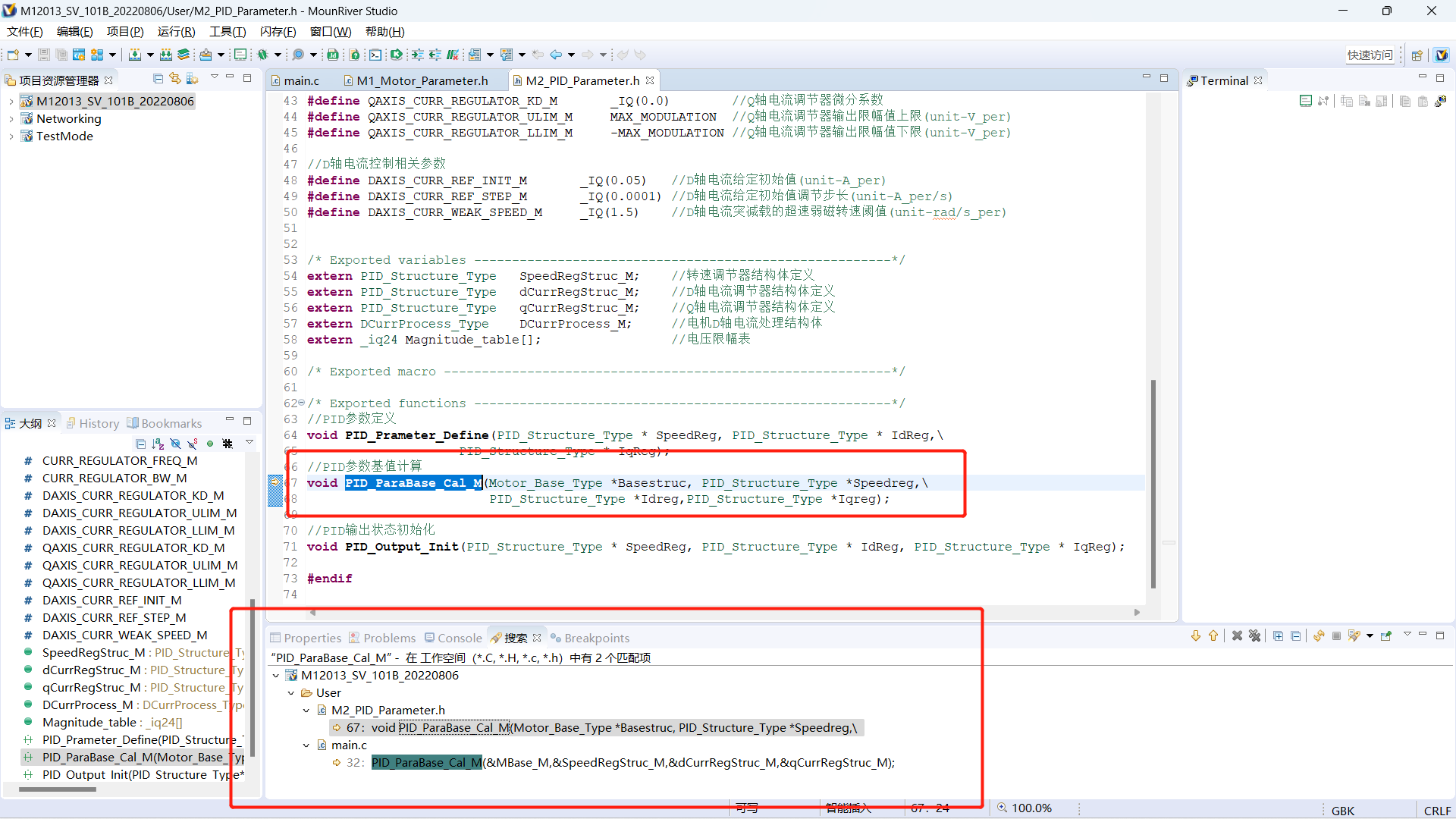Switch to M1_Motor_Parameter.h editor tab
This screenshot has width=1456, height=819.
[416, 80]
